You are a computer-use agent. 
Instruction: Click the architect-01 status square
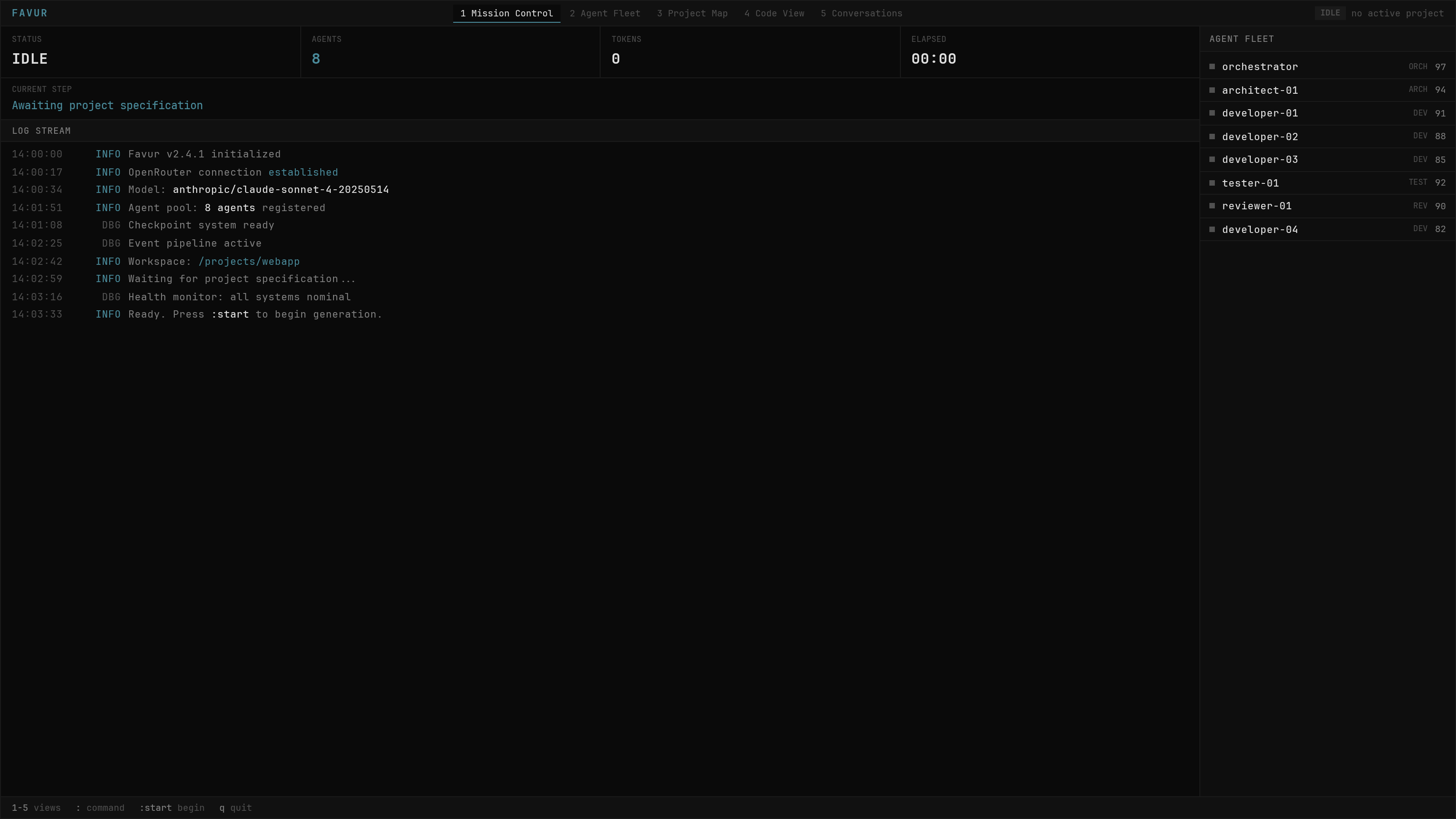pos(1212,89)
